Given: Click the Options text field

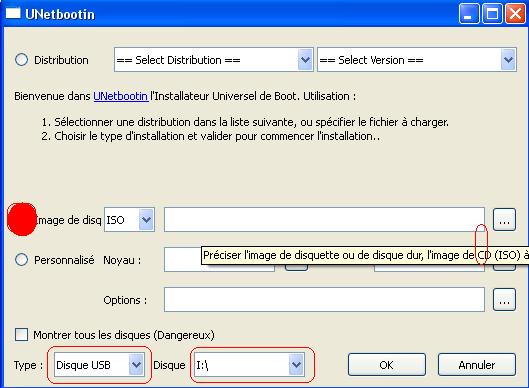Looking at the screenshot, I should (324, 300).
